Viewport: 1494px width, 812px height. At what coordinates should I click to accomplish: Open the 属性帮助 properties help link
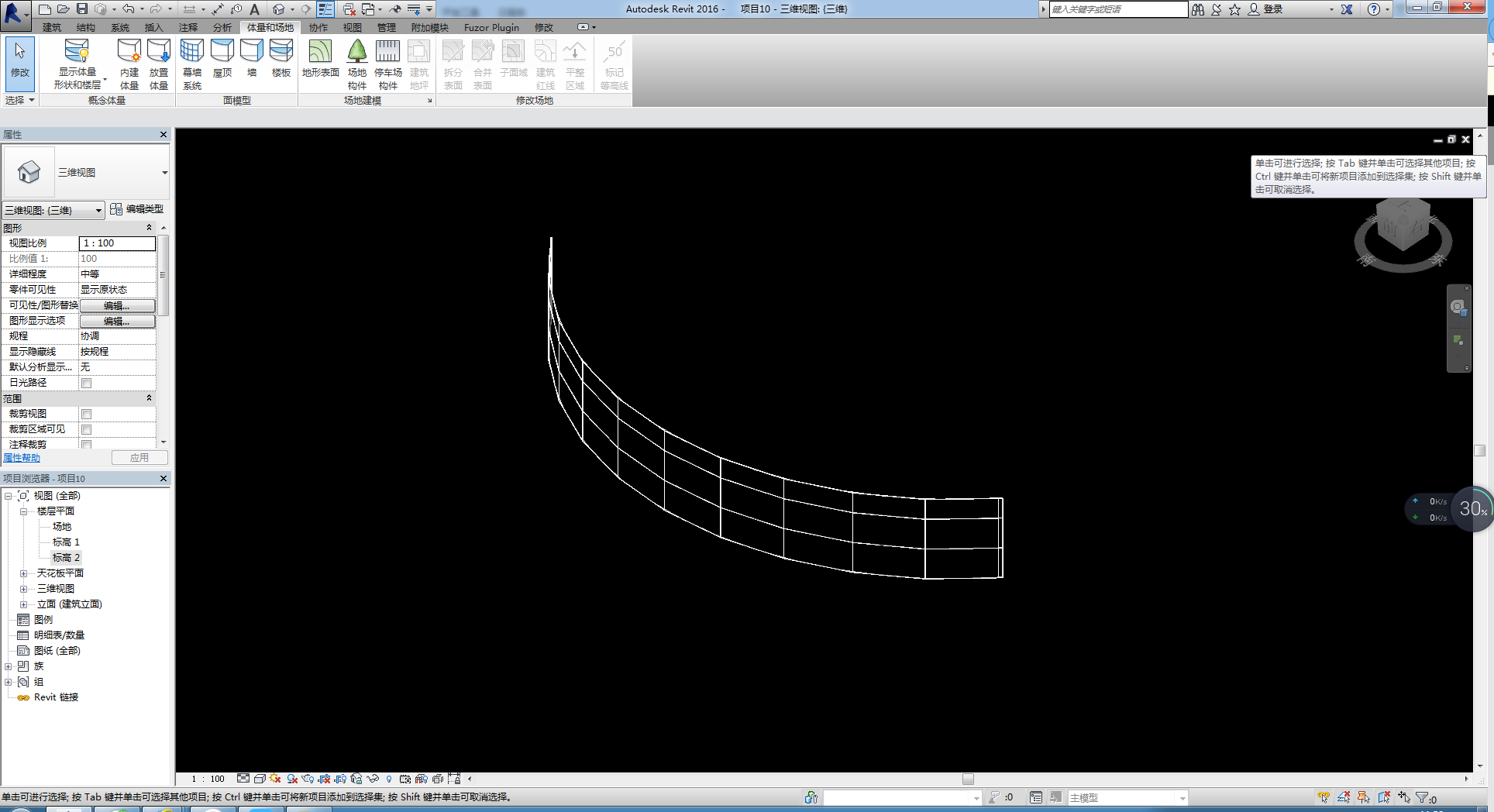point(22,458)
